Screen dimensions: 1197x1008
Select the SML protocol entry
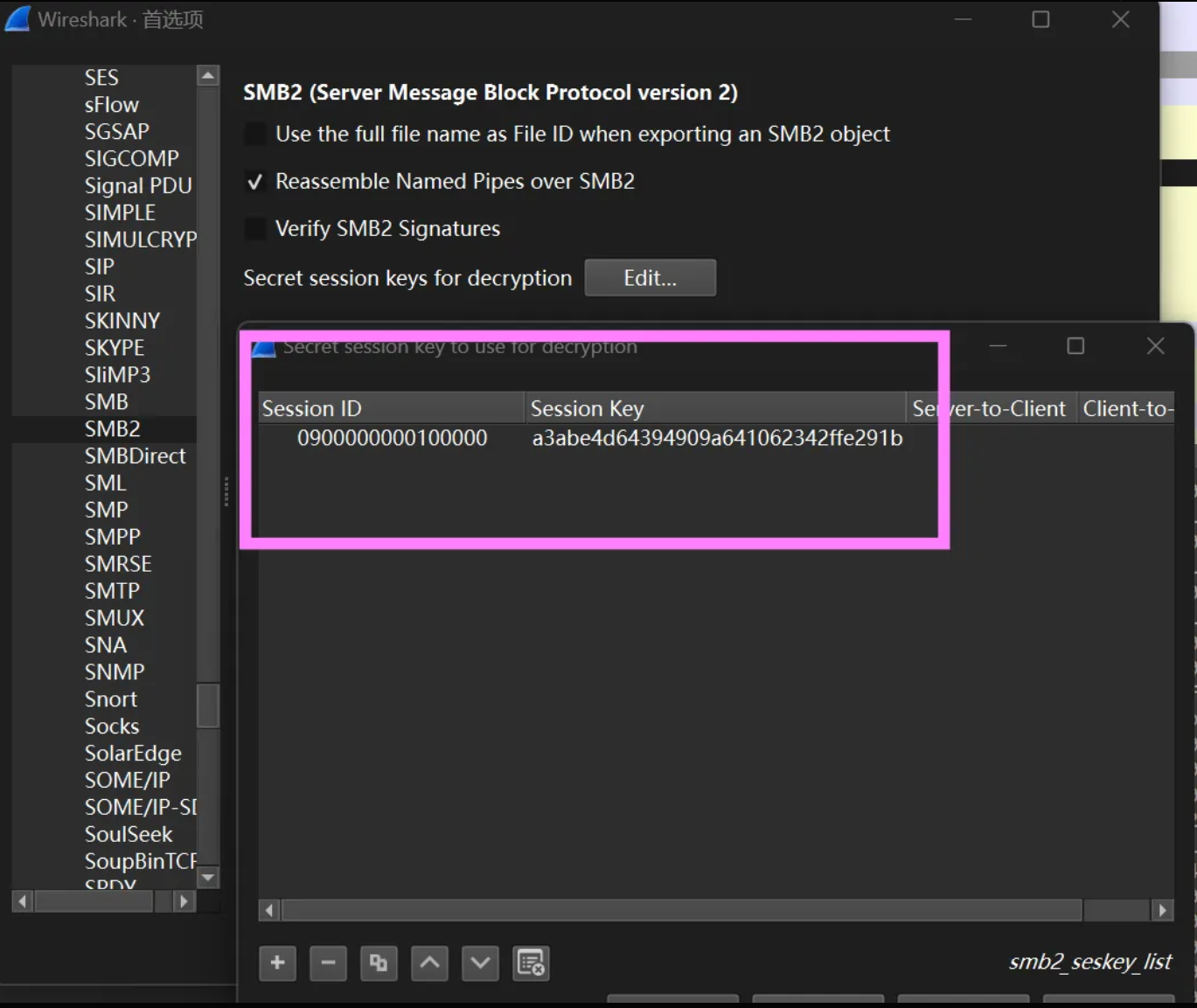coord(105,483)
